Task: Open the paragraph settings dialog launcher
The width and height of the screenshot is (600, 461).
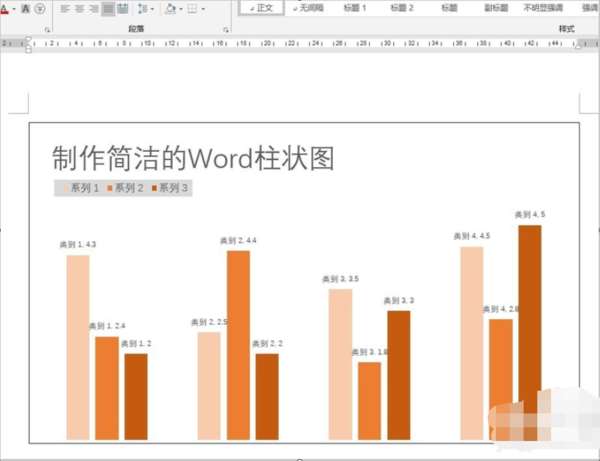Action: coord(226,29)
